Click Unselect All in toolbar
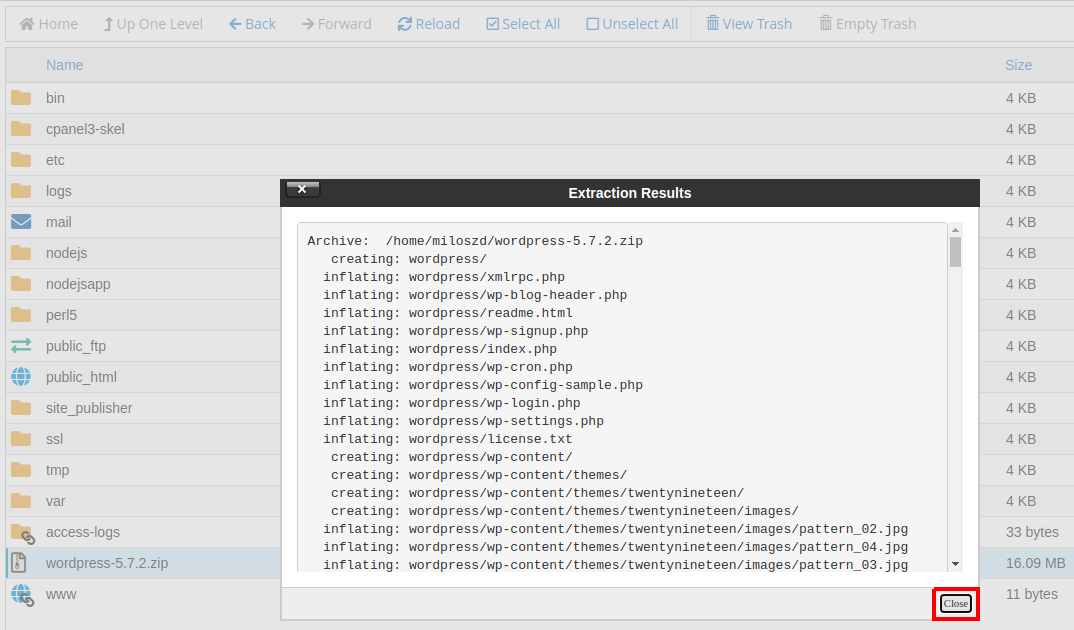This screenshot has width=1074, height=630. pos(632,24)
